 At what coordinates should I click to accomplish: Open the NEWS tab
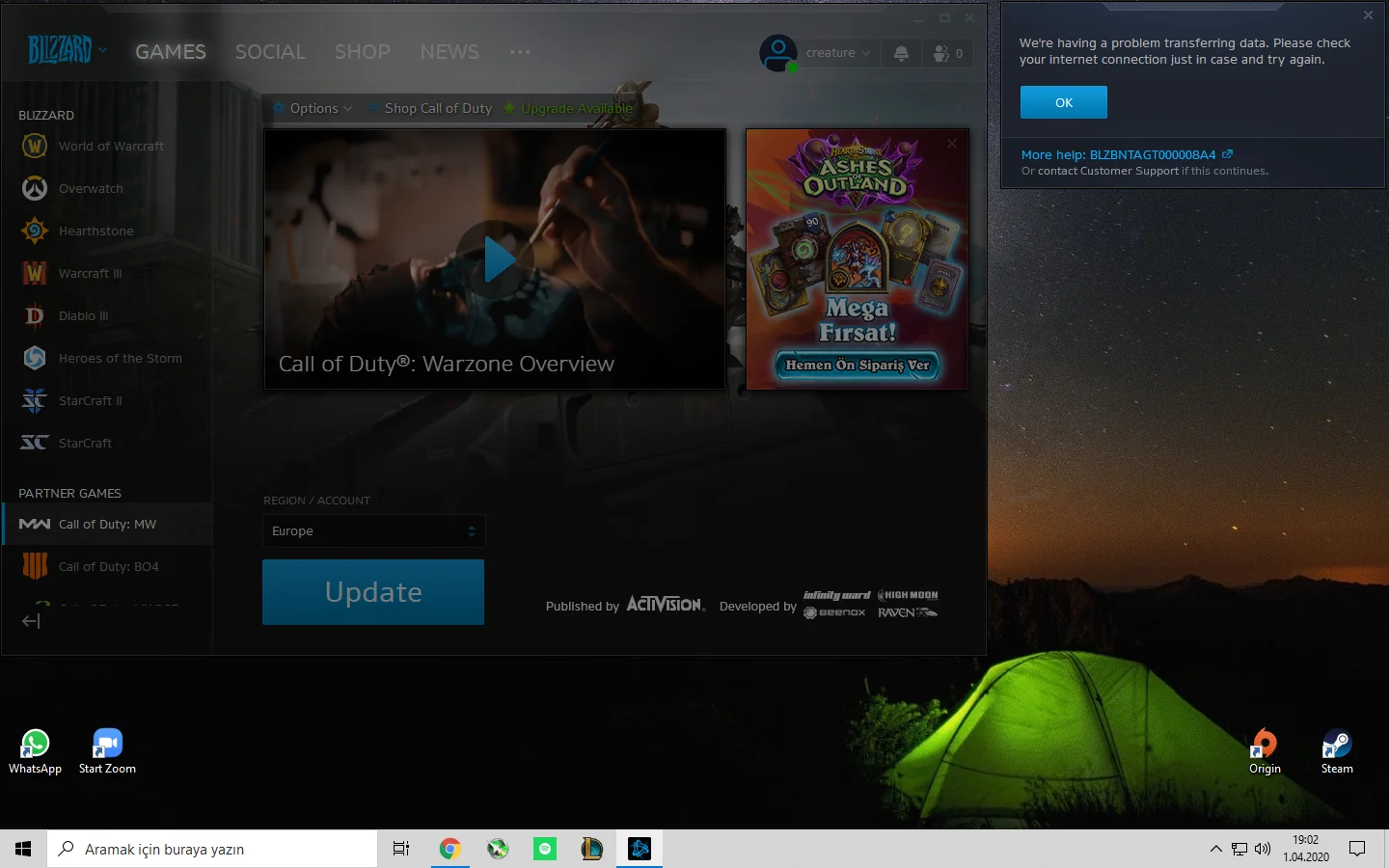[449, 52]
